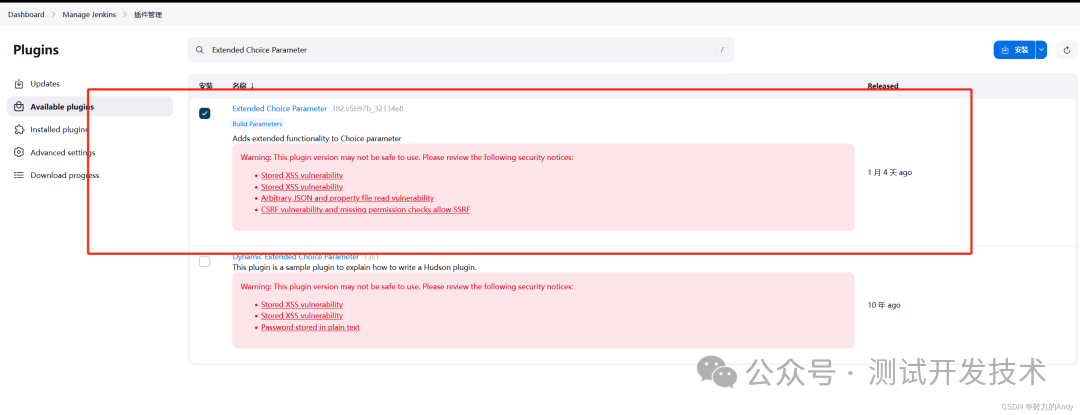Open the Extended Choice Parameter plugin link
The height and width of the screenshot is (415, 1080).
tap(280, 109)
